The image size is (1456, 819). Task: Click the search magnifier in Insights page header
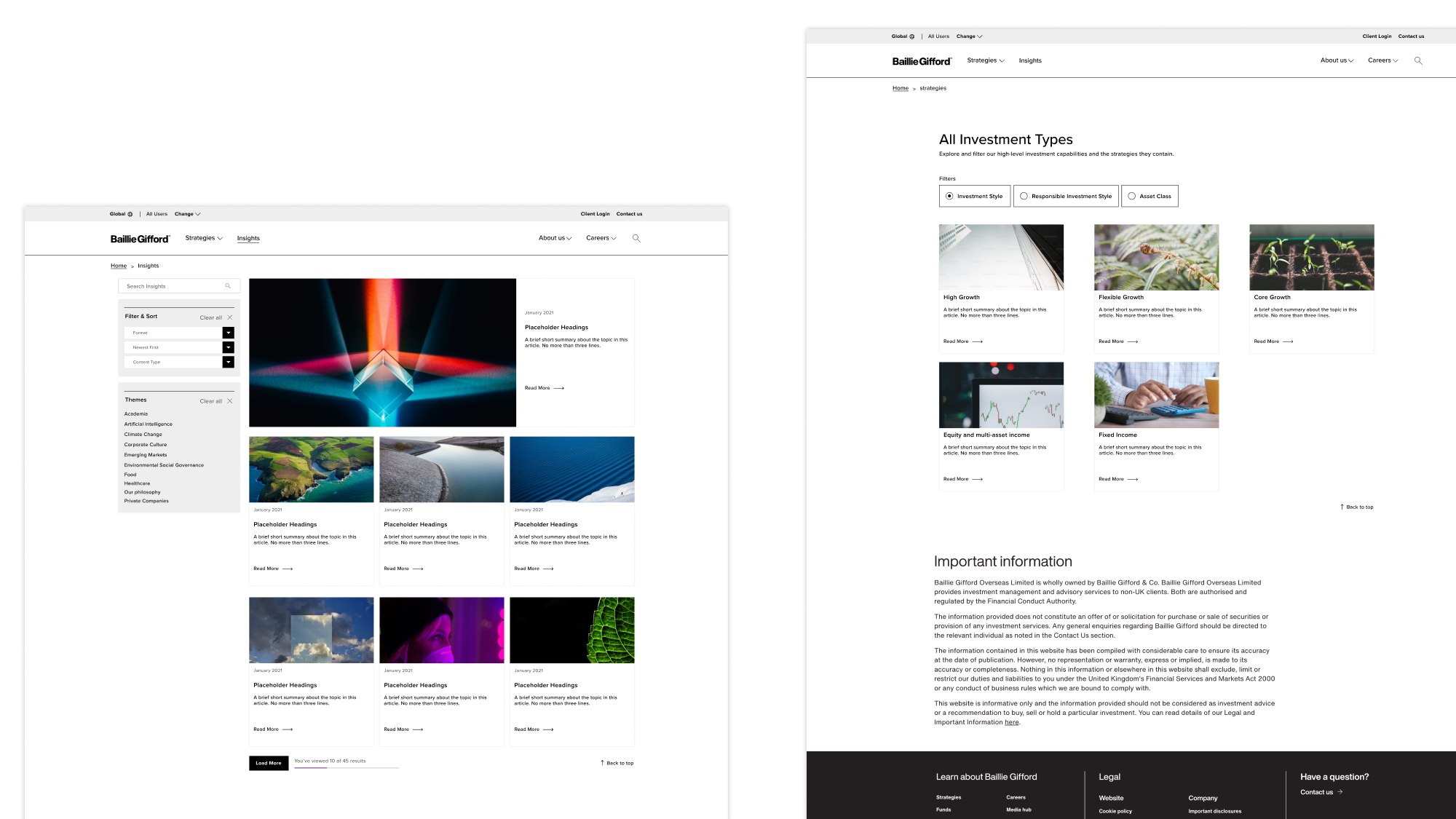(636, 238)
